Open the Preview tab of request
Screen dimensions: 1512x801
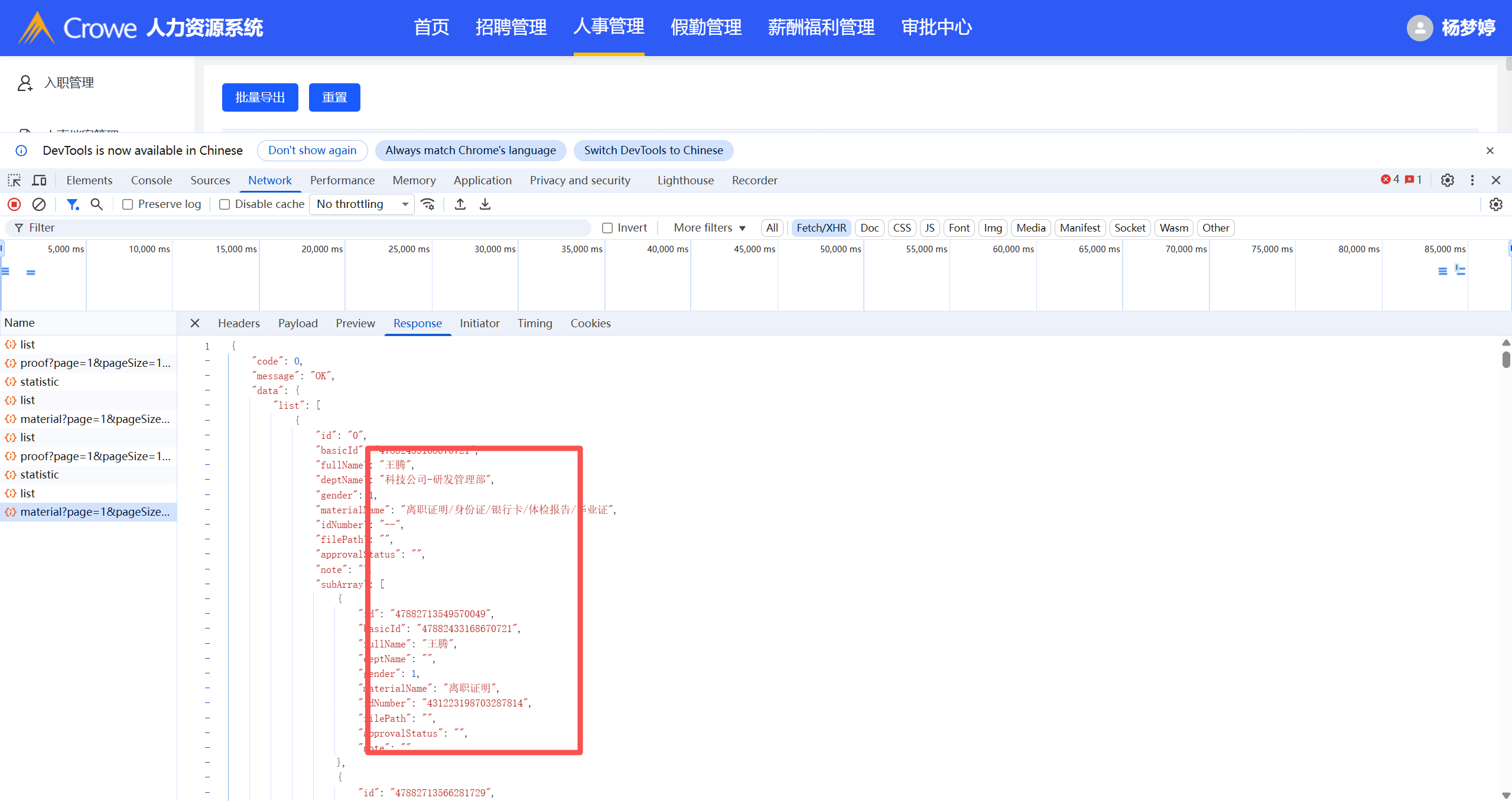(355, 323)
